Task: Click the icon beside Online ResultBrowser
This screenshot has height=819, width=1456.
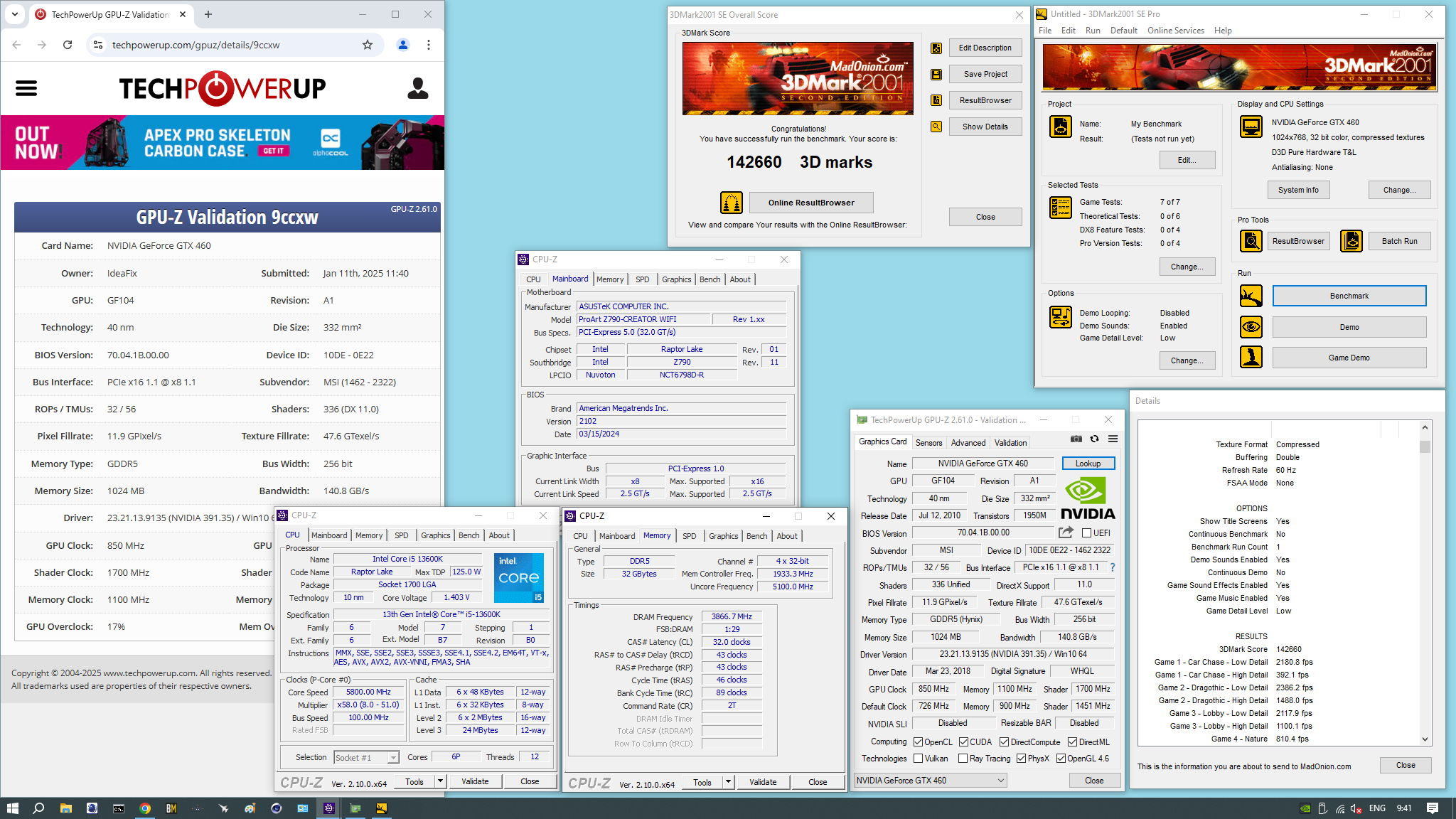Action: pyautogui.click(x=732, y=203)
